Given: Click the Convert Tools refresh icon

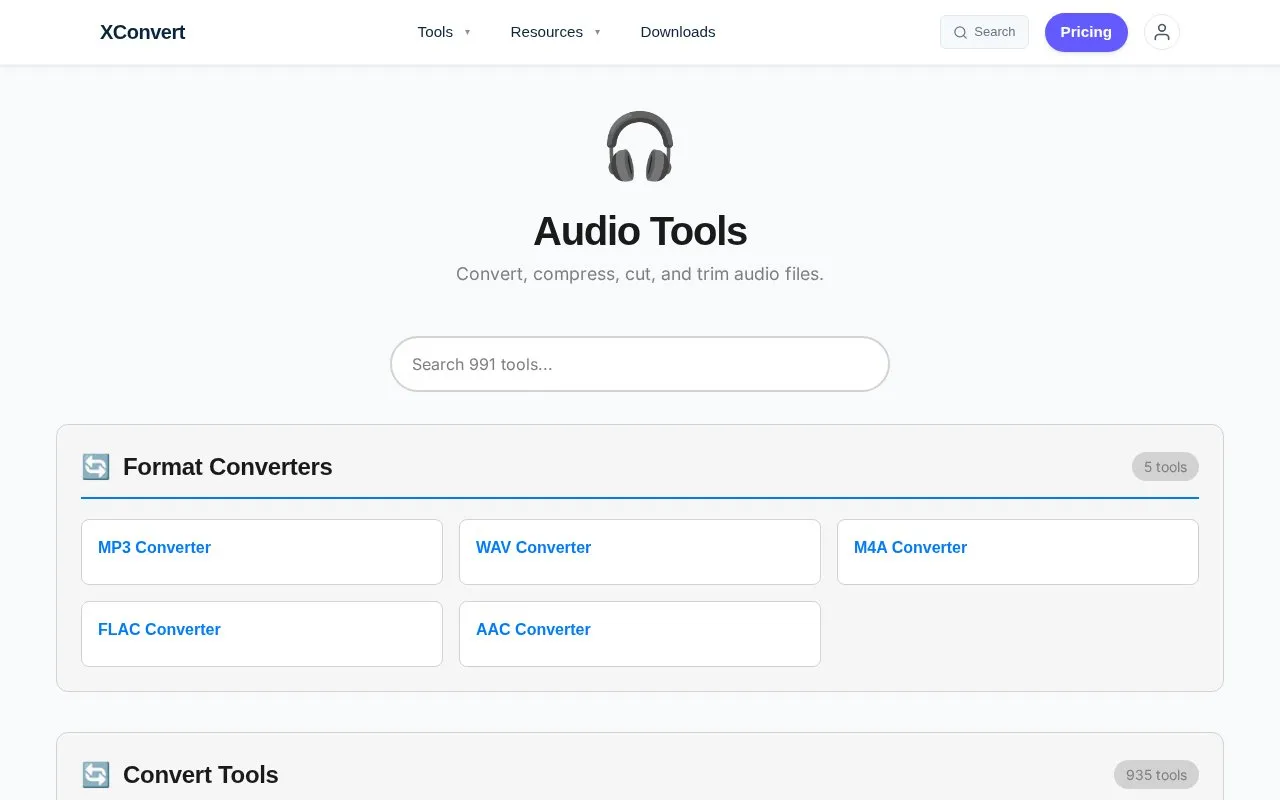Looking at the screenshot, I should (x=96, y=775).
